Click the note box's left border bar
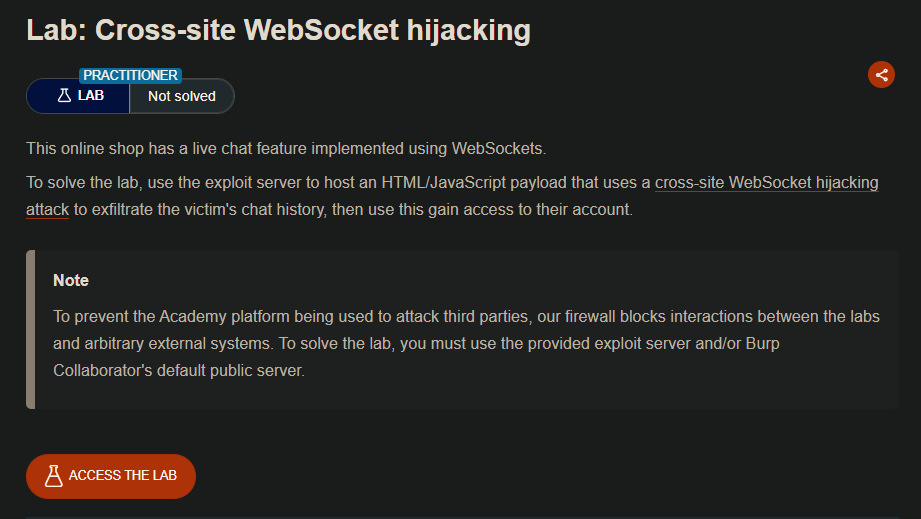921x519 pixels. click(x=31, y=329)
